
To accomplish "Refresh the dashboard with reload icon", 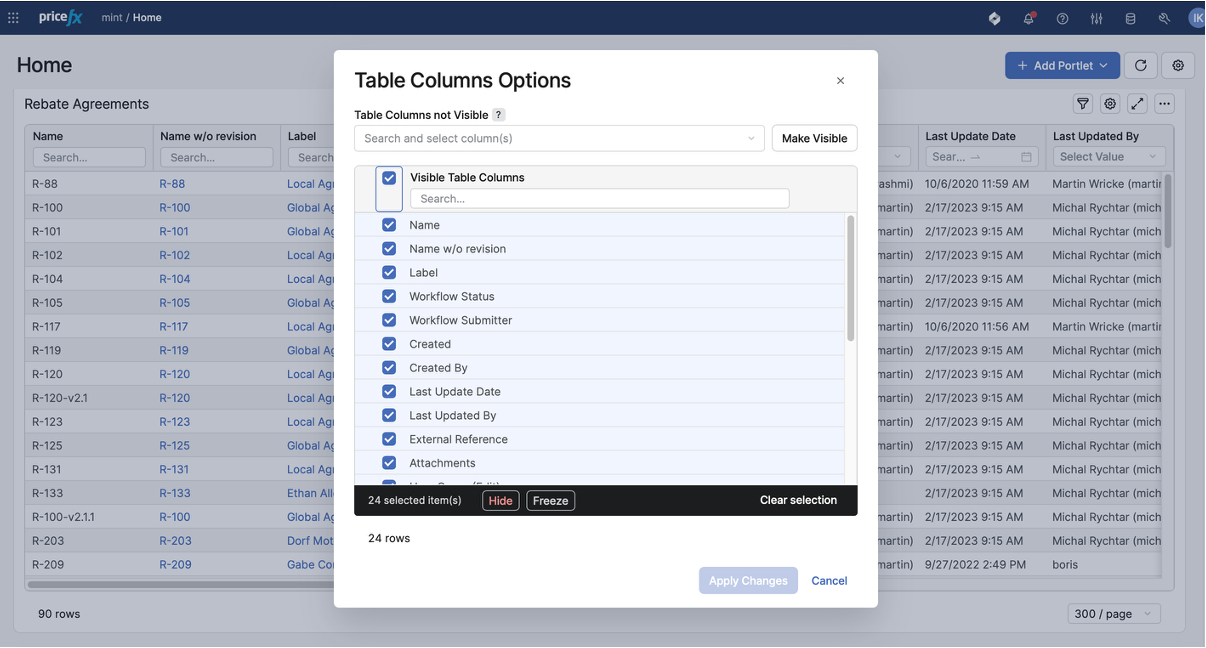I will [1140, 65].
